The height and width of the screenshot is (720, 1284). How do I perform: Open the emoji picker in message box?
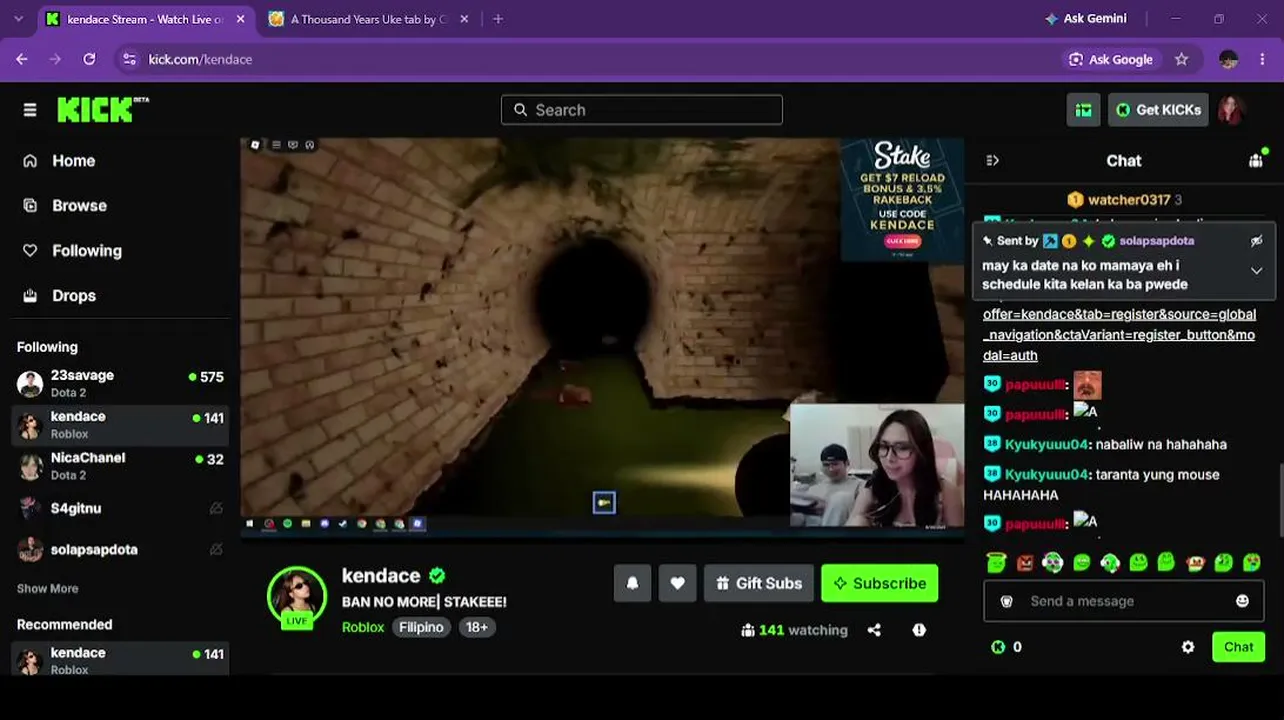(1242, 601)
